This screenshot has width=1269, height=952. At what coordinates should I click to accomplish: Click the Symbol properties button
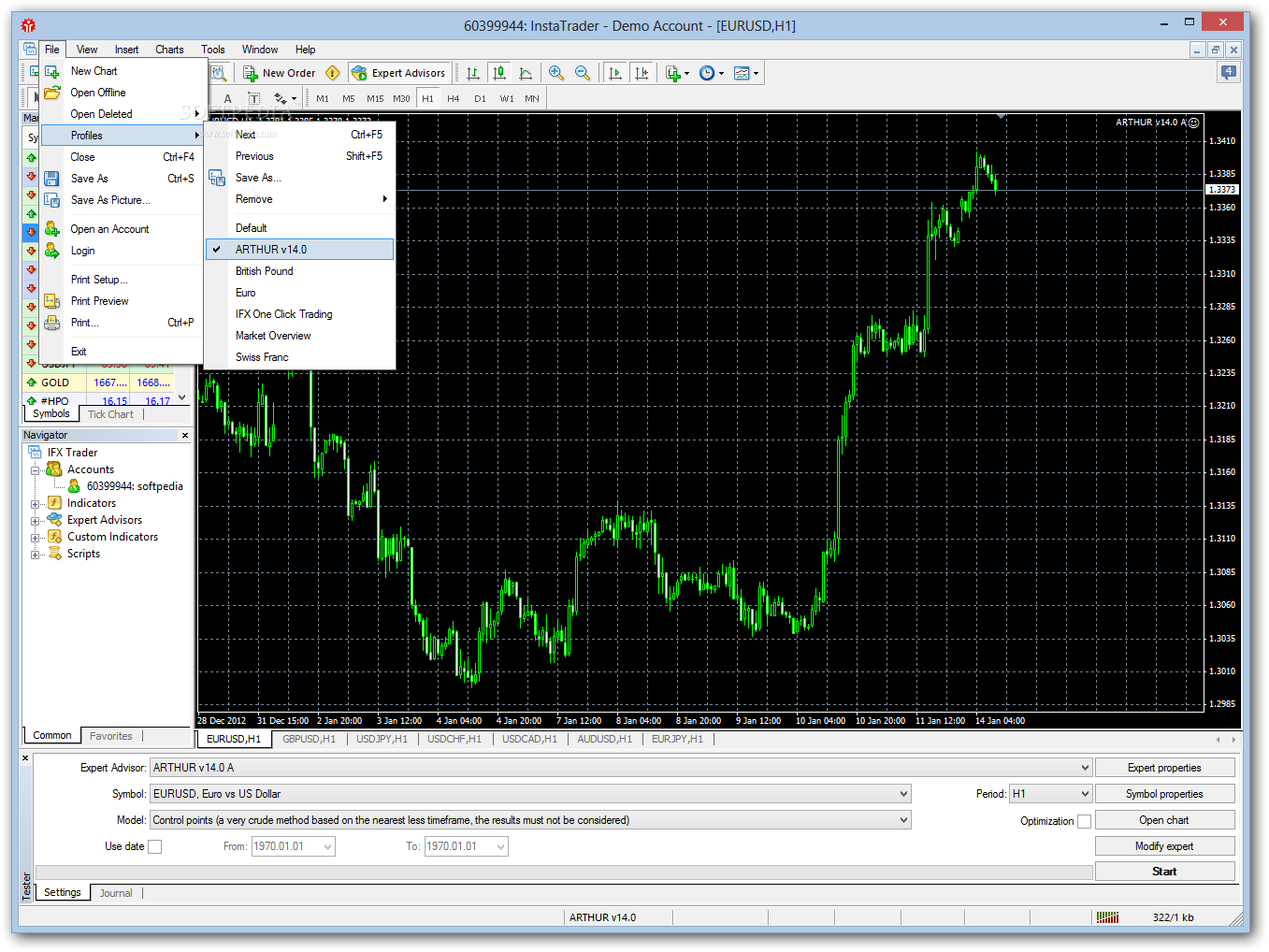coord(1164,794)
